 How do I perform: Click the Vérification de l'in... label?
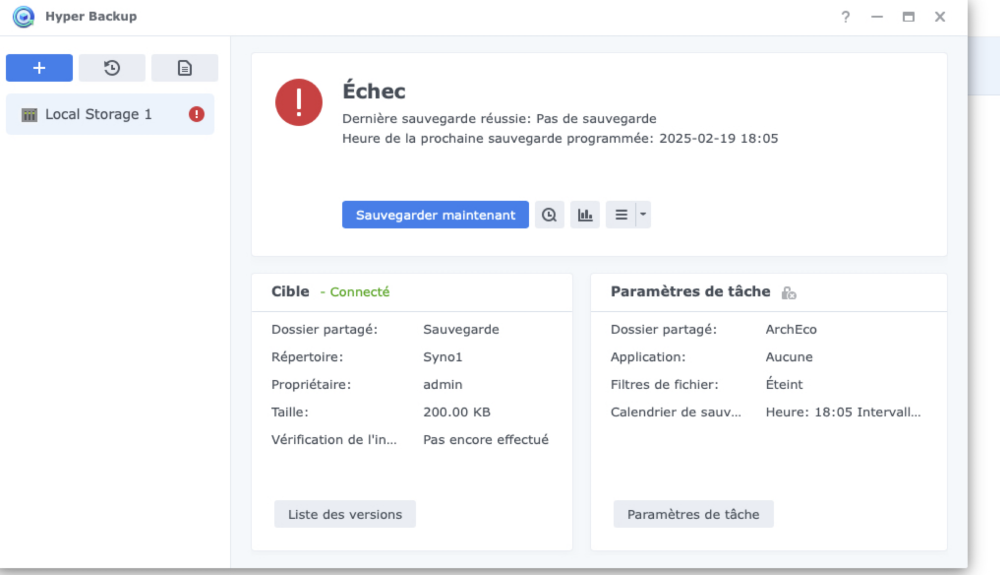(334, 439)
